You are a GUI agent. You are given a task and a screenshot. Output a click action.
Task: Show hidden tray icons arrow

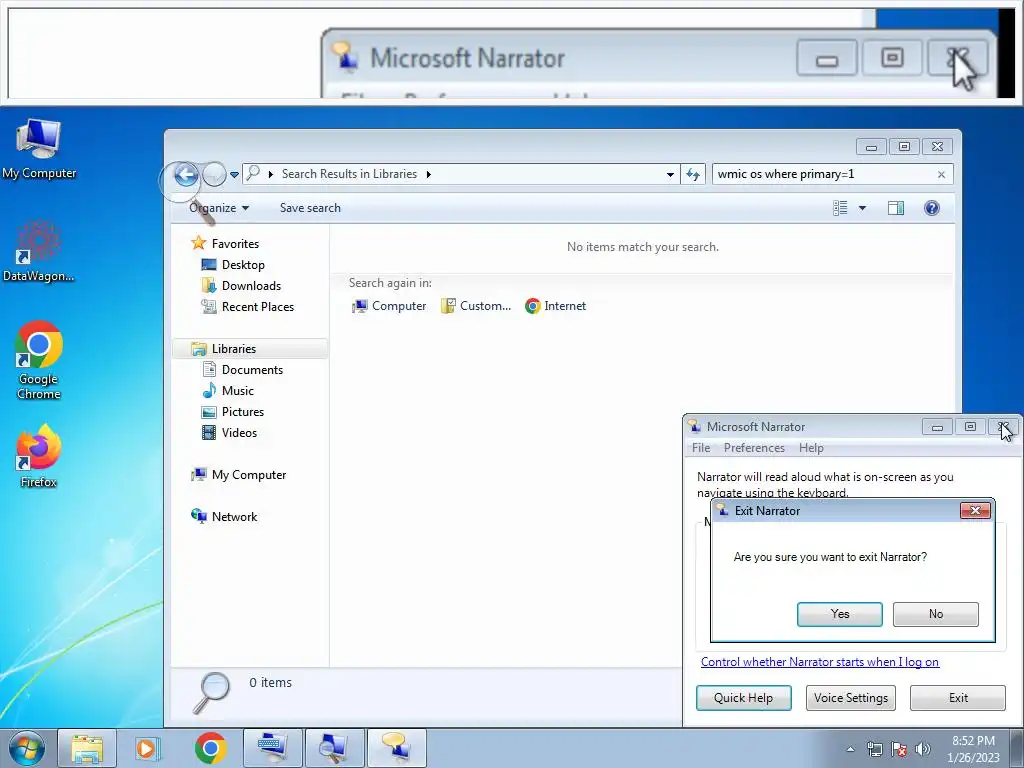[850, 749]
